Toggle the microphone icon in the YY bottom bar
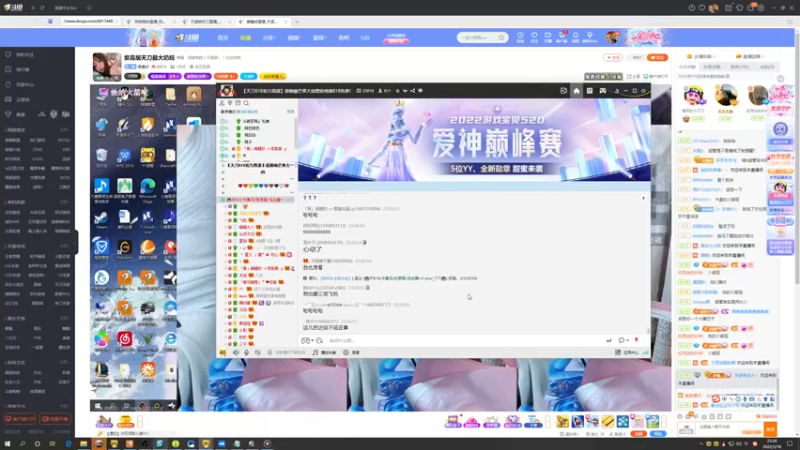800x450 pixels. click(246, 352)
